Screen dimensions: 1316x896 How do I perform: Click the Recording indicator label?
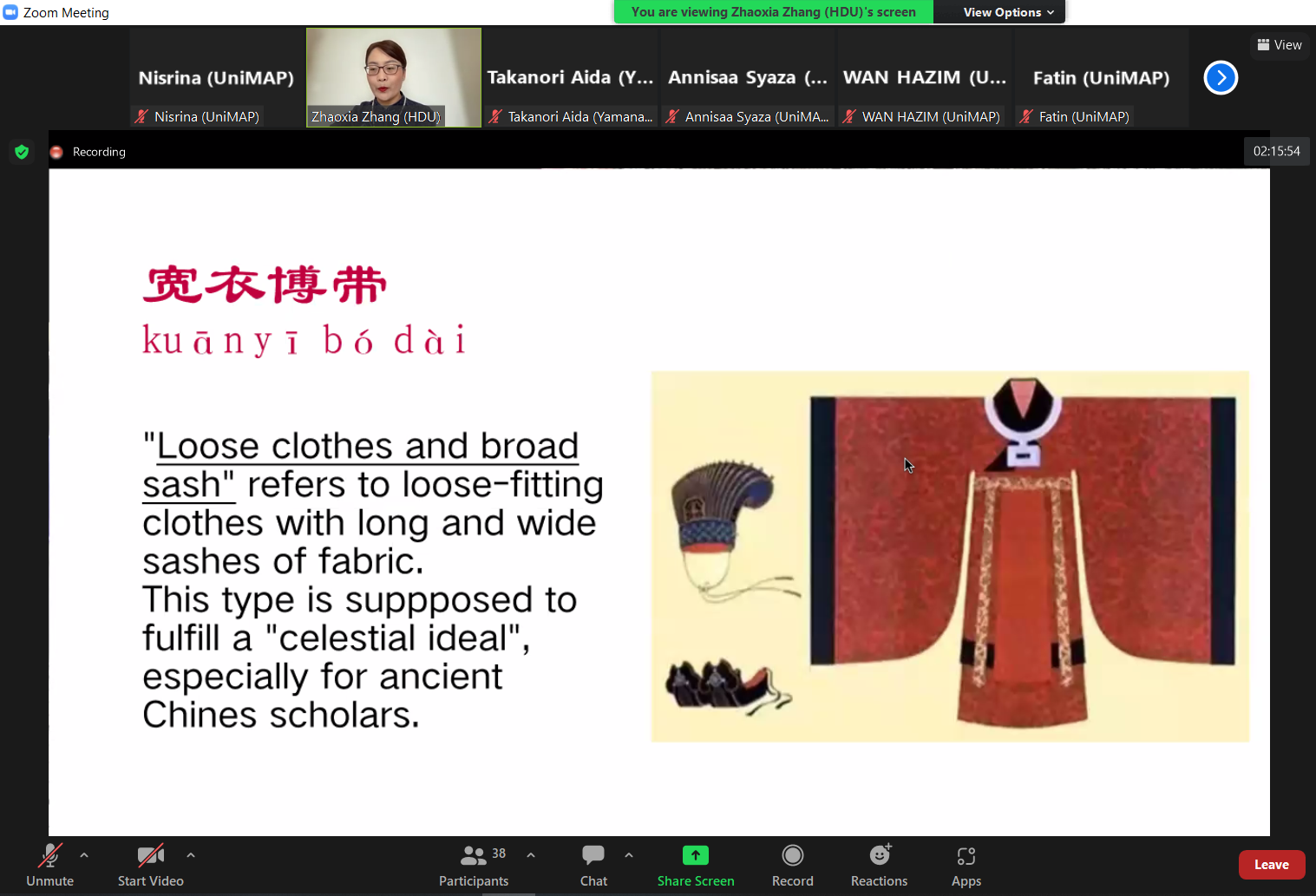click(x=99, y=152)
